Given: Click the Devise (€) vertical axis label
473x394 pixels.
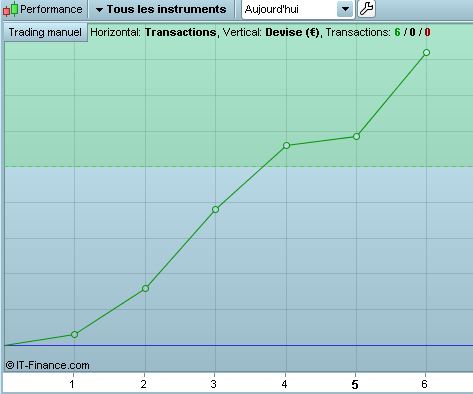Looking at the screenshot, I should coord(292,32).
